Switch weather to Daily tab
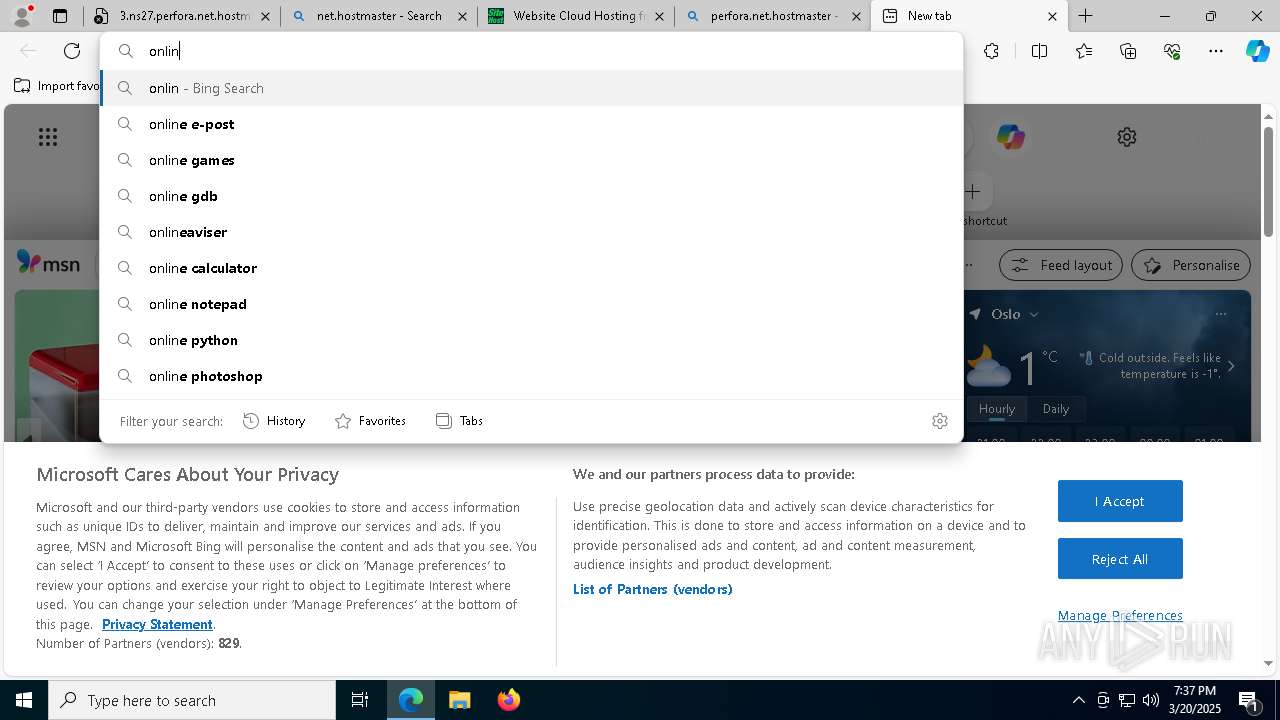The width and height of the screenshot is (1280, 720). [1056, 409]
